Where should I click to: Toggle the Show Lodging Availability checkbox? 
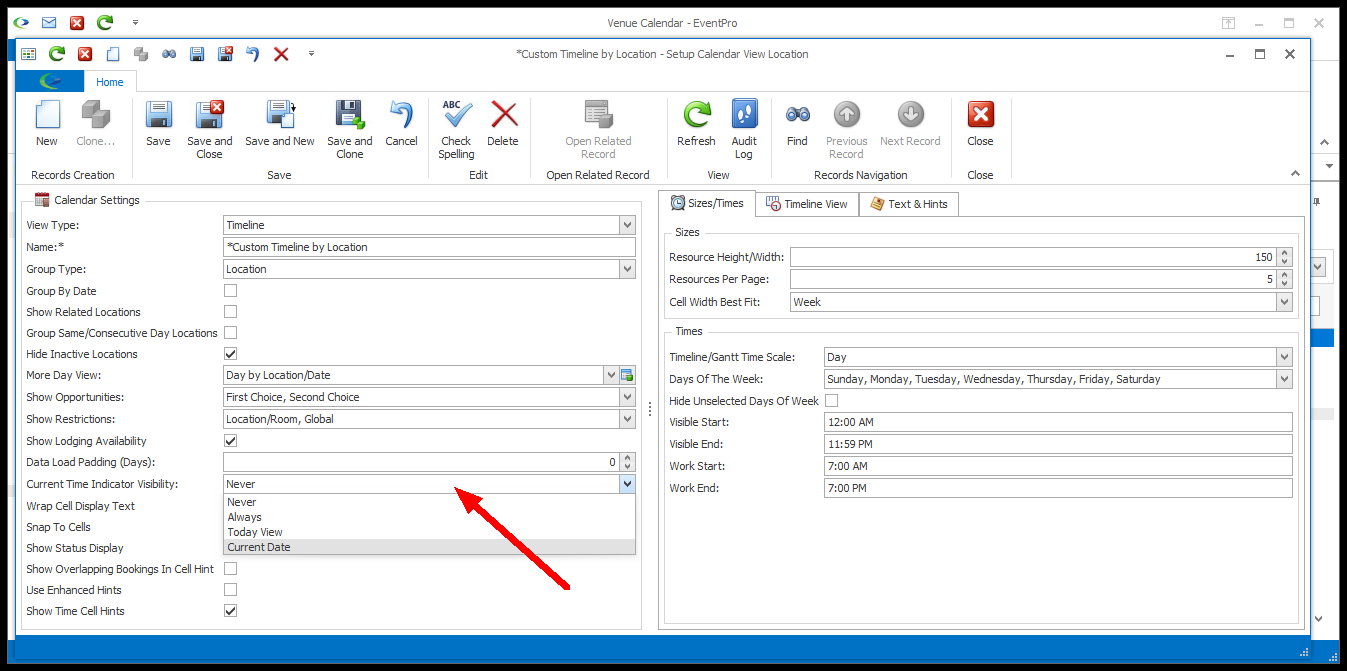pos(231,441)
